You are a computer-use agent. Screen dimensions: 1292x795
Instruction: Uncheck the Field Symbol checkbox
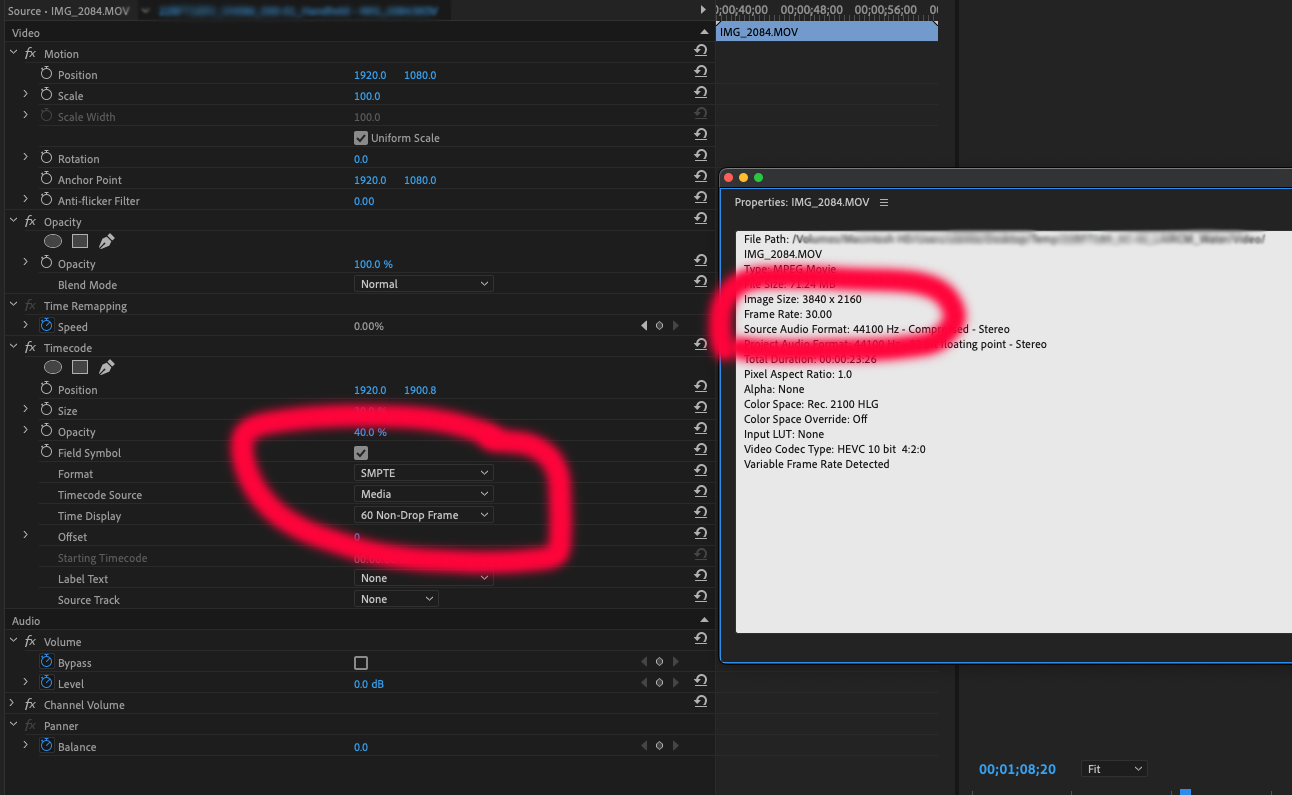(x=361, y=452)
